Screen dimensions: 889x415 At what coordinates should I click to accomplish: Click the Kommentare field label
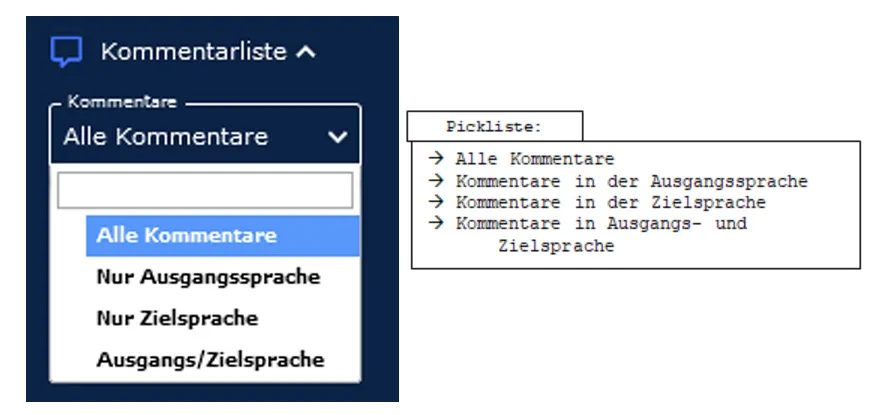(x=122, y=103)
